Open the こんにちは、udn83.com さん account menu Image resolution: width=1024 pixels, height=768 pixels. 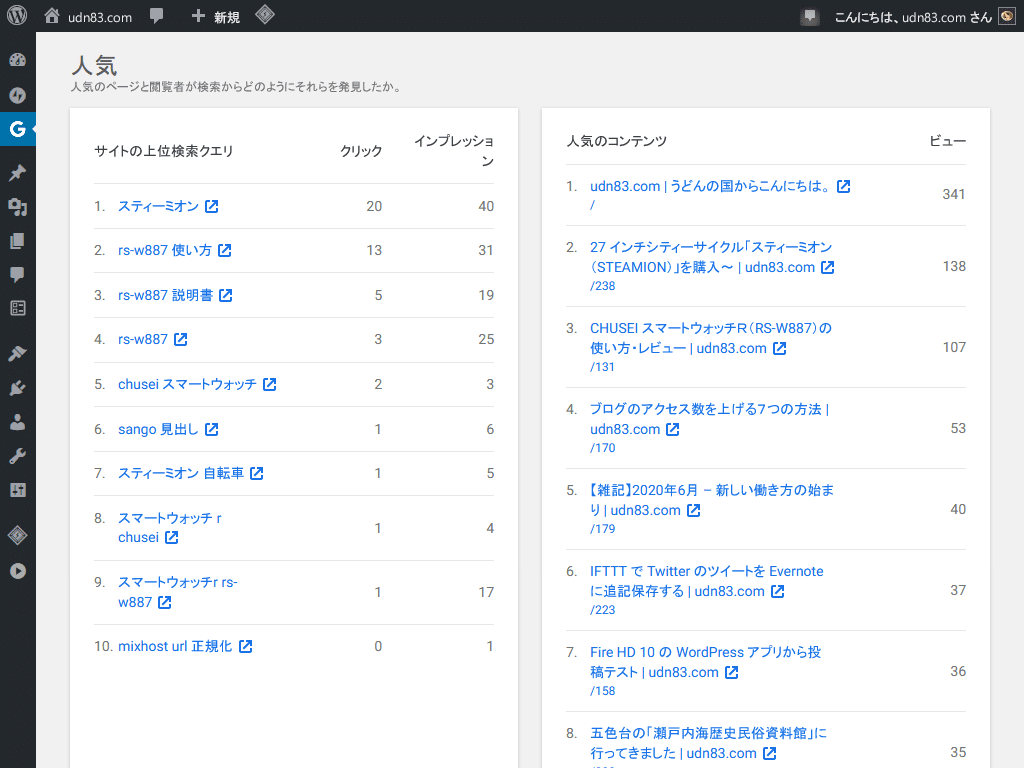click(x=913, y=18)
